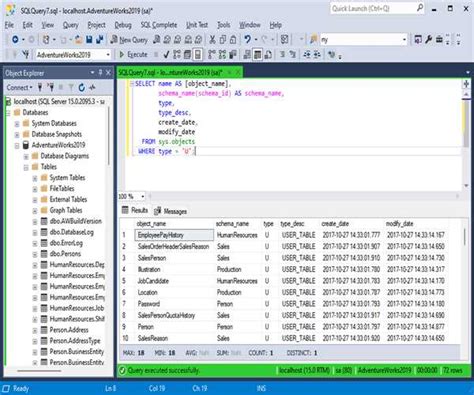Select the SalesPersonQuotaHistory cell
This screenshot has height=395, width=474.
(x=174, y=315)
